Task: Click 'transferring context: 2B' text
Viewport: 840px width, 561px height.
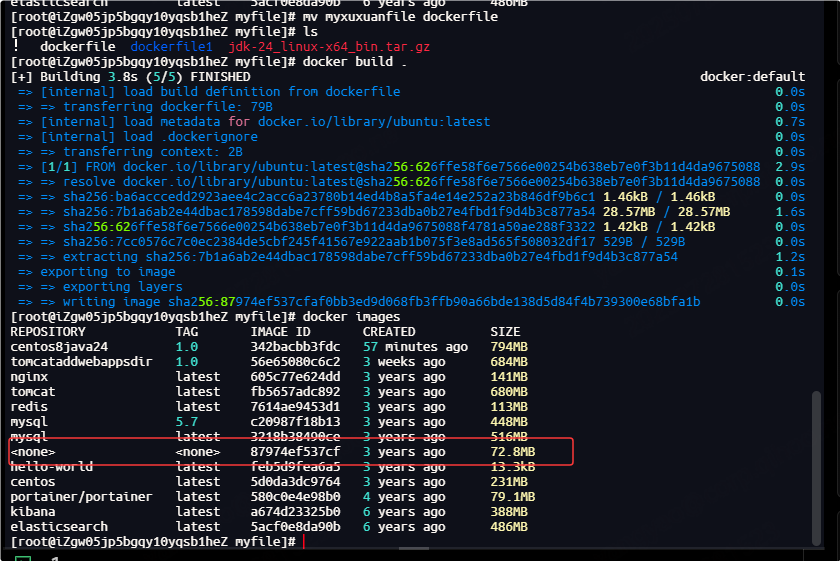Action: coord(153,152)
